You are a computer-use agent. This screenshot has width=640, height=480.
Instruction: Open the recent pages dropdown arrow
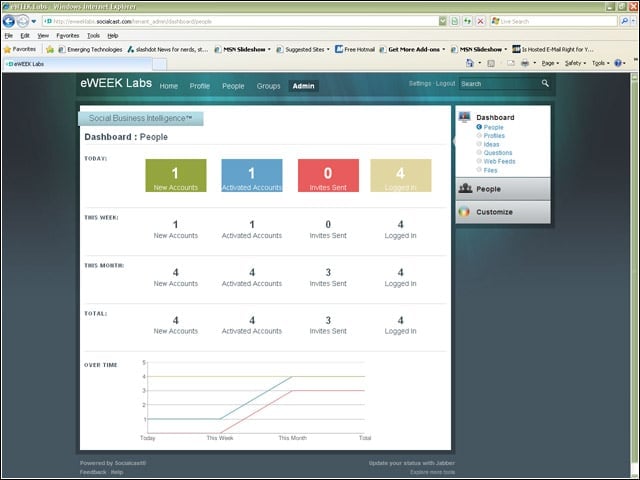[x=34, y=21]
